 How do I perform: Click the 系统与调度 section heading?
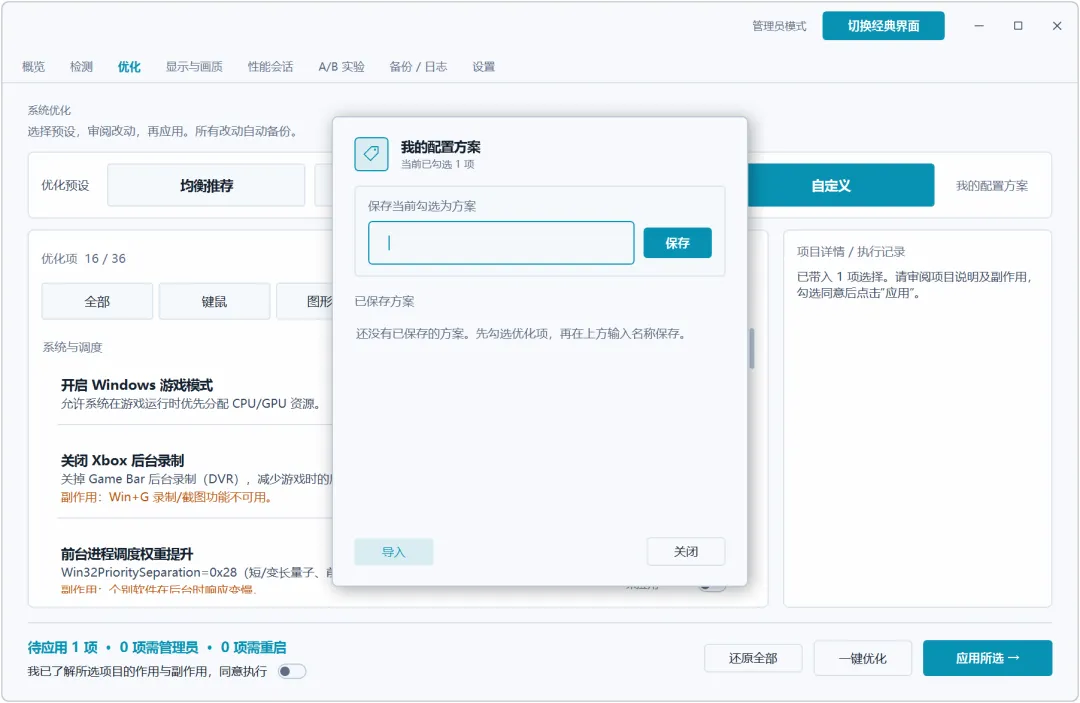[72, 347]
